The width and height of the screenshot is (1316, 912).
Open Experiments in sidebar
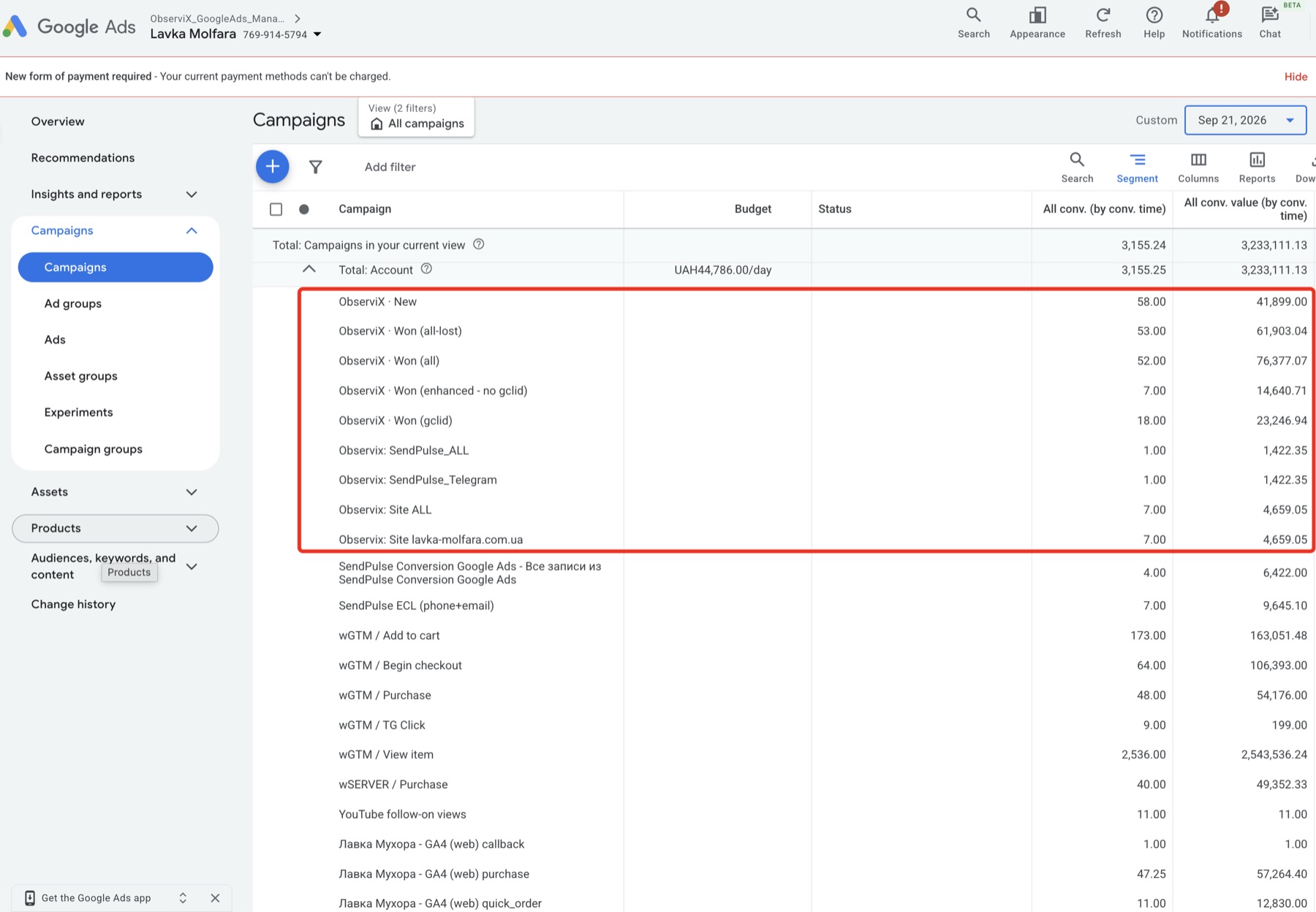pyautogui.click(x=78, y=412)
